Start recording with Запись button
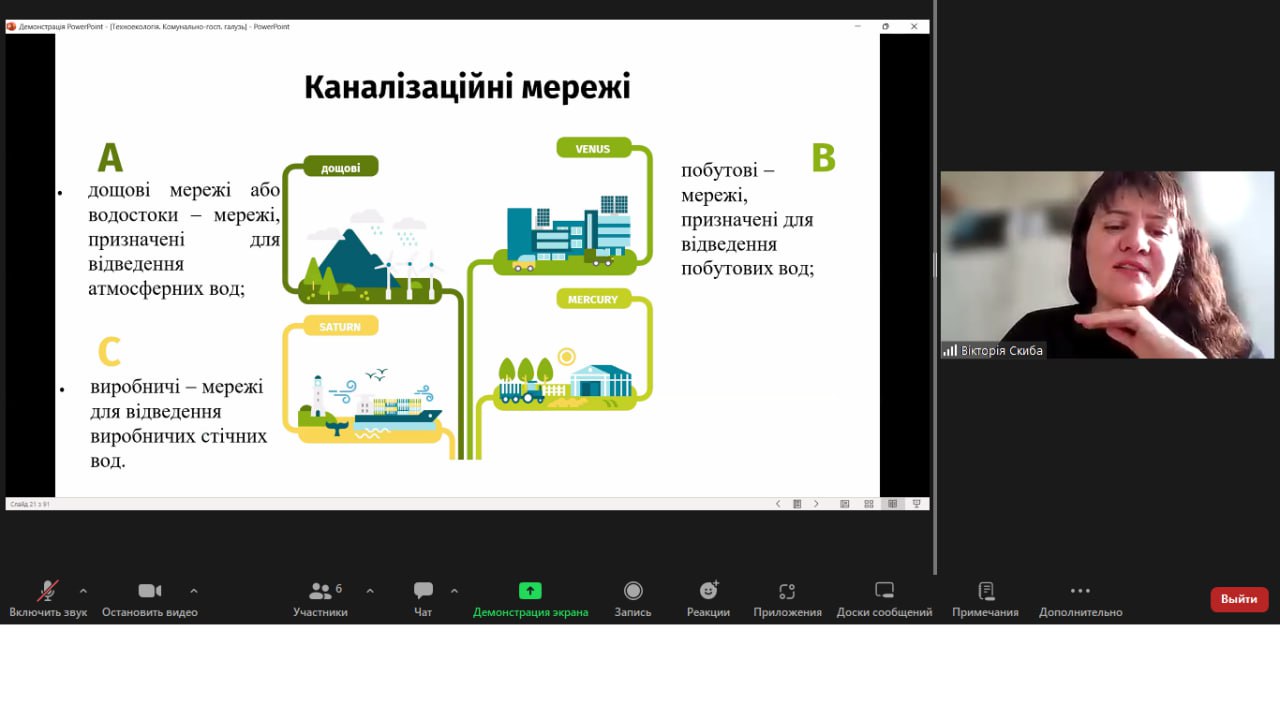Image resolution: width=1280 pixels, height=719 pixels. click(x=633, y=599)
